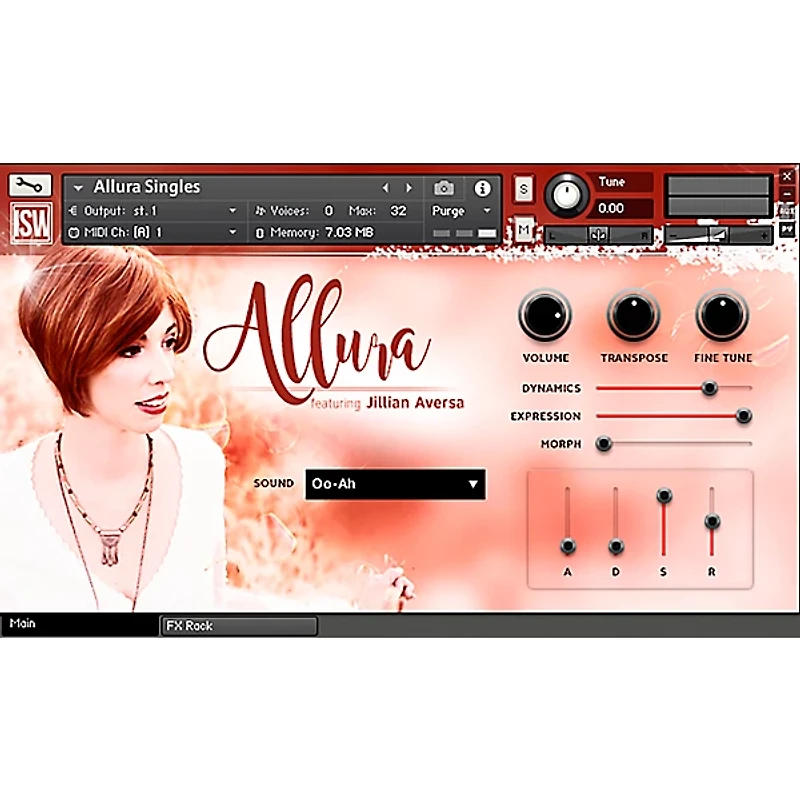This screenshot has width=800, height=800.
Task: Click the Volume knob
Action: pyautogui.click(x=544, y=315)
